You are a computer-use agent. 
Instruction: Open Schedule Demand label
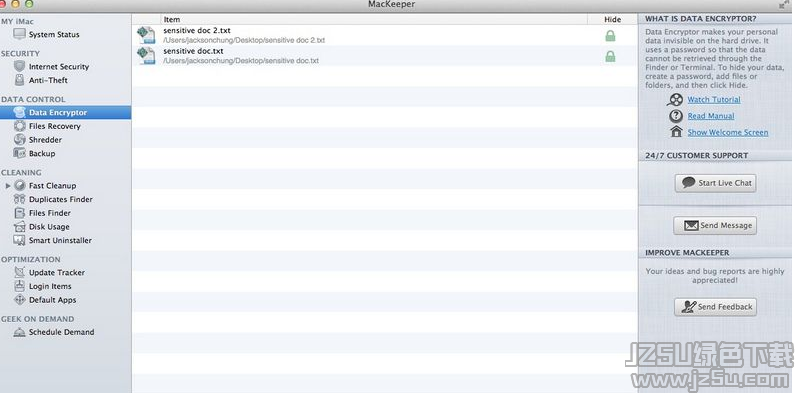tap(61, 332)
